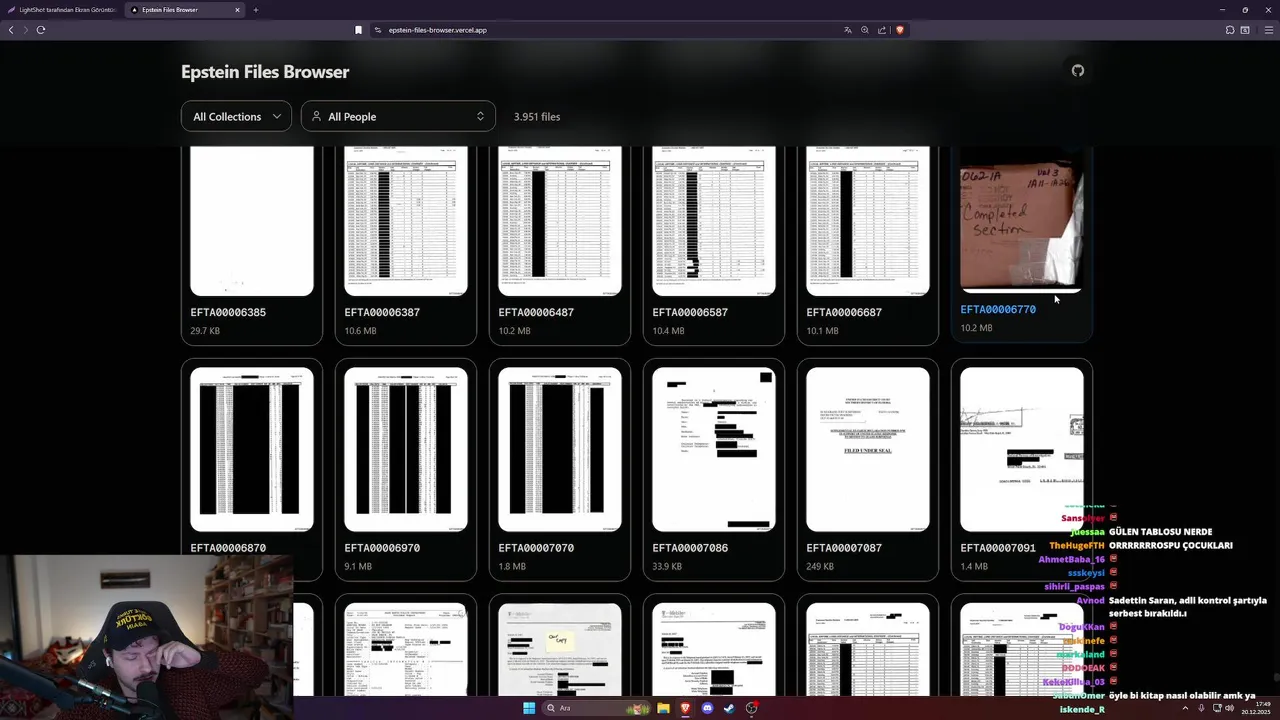This screenshot has height=720, width=1280.
Task: Click the EFTA00007087 file name
Action: tap(844, 549)
